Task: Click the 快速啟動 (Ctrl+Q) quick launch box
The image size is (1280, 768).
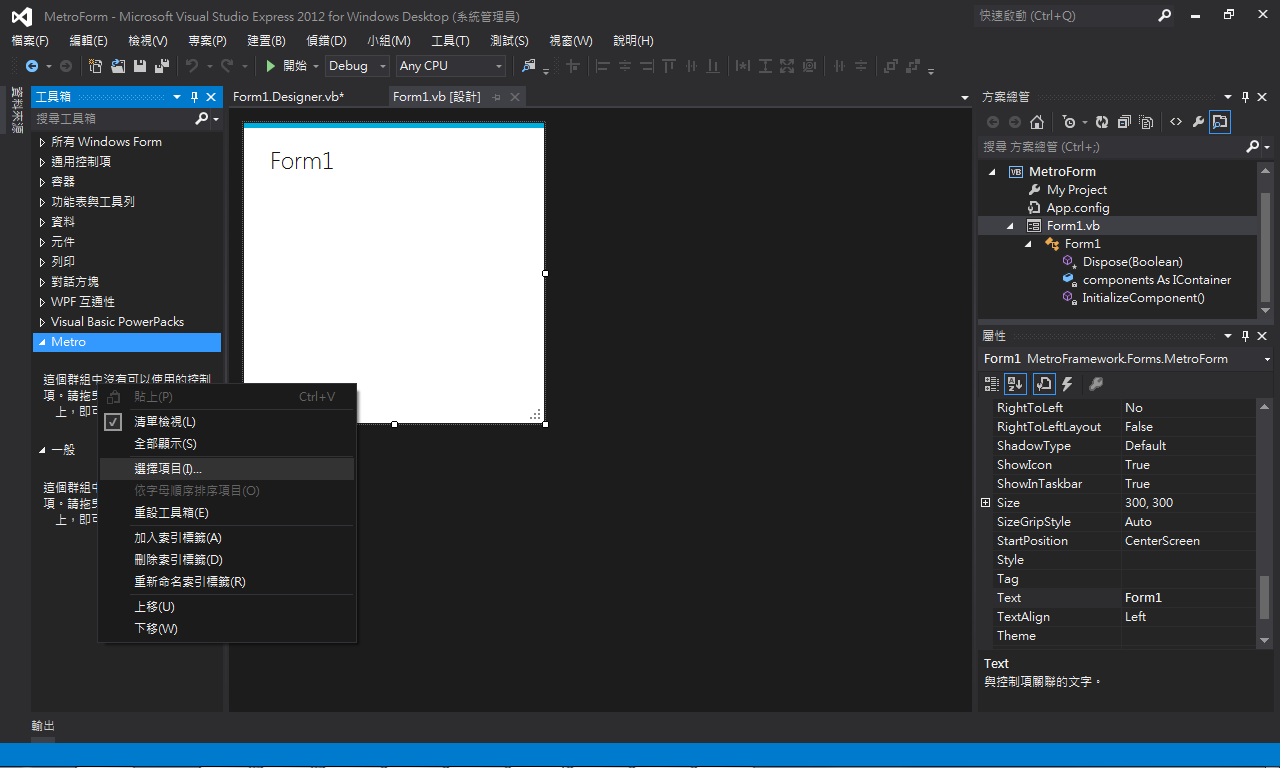Action: click(x=1065, y=16)
